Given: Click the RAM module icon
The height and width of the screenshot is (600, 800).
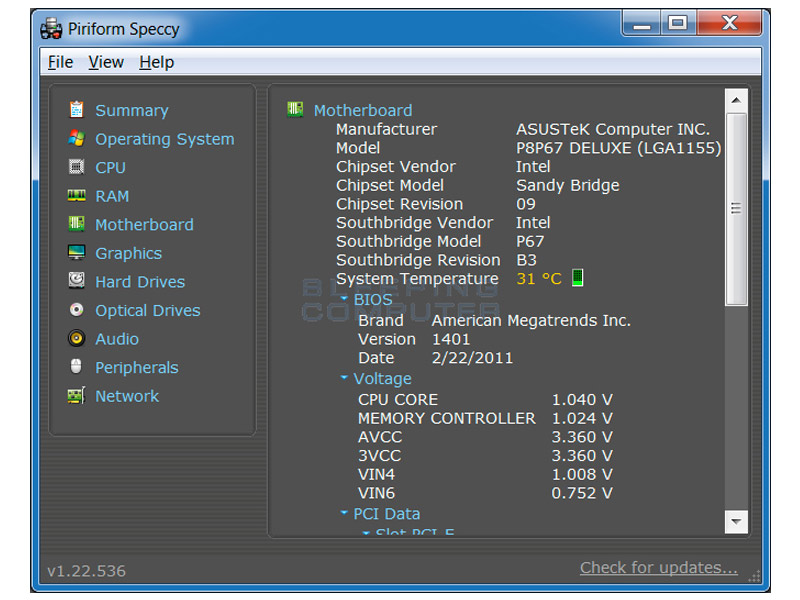Looking at the screenshot, I should click(x=77, y=195).
